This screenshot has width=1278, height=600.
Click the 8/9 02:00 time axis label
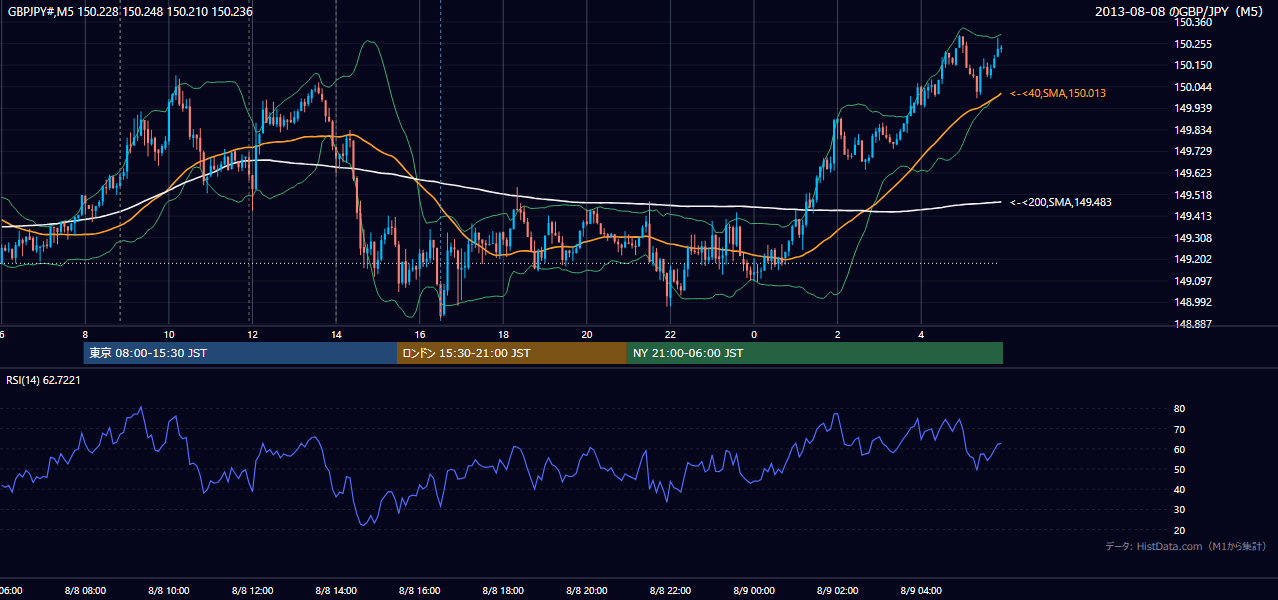[x=837, y=590]
